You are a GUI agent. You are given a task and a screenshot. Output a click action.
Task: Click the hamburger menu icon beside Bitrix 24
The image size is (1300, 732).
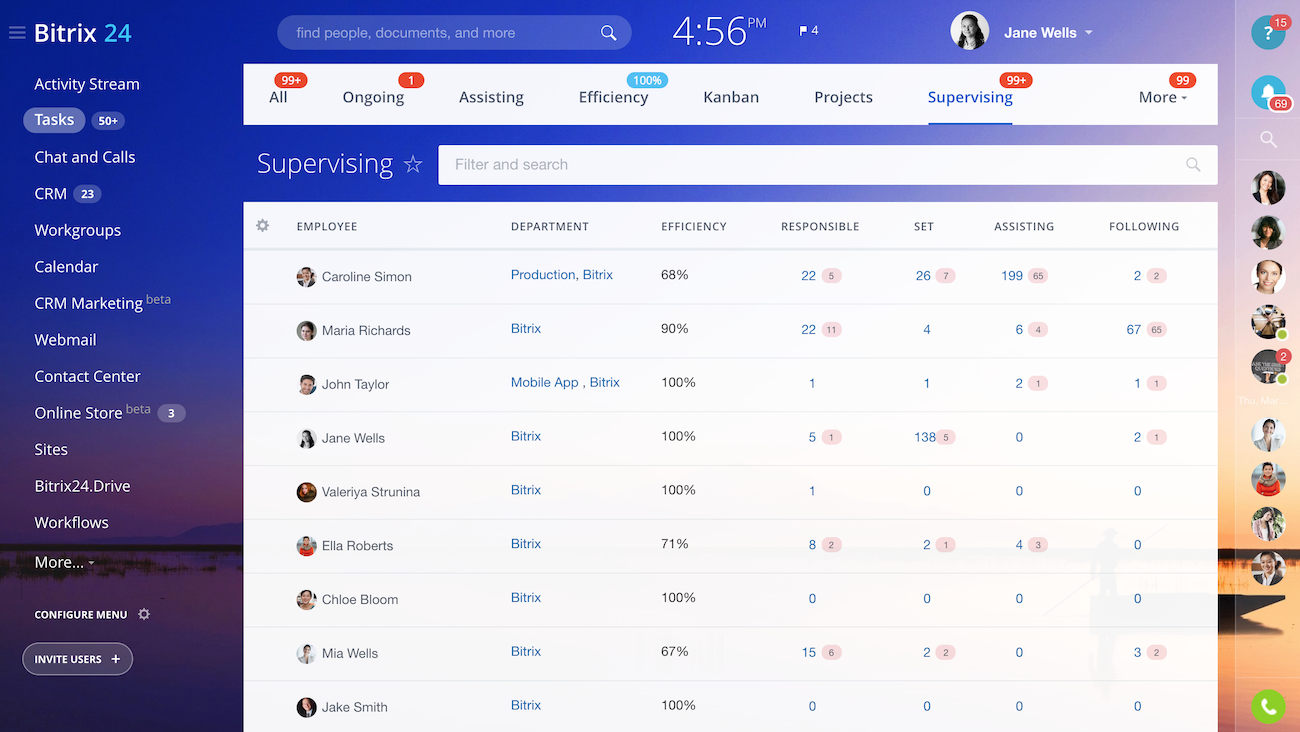tap(16, 33)
